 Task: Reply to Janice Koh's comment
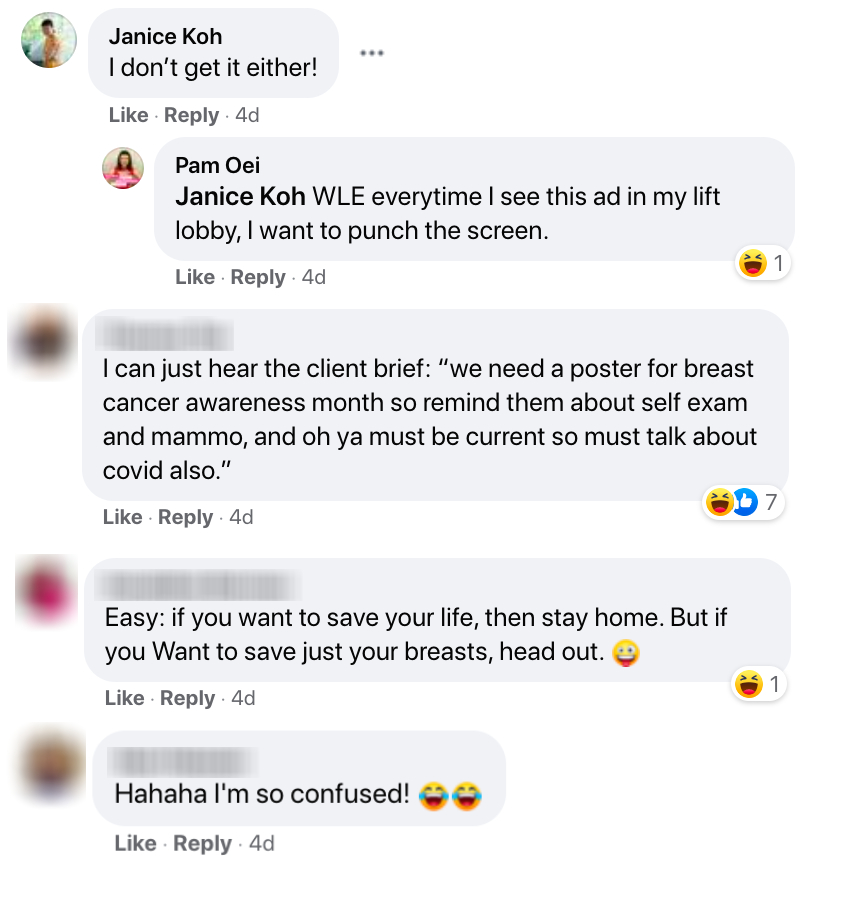point(191,115)
